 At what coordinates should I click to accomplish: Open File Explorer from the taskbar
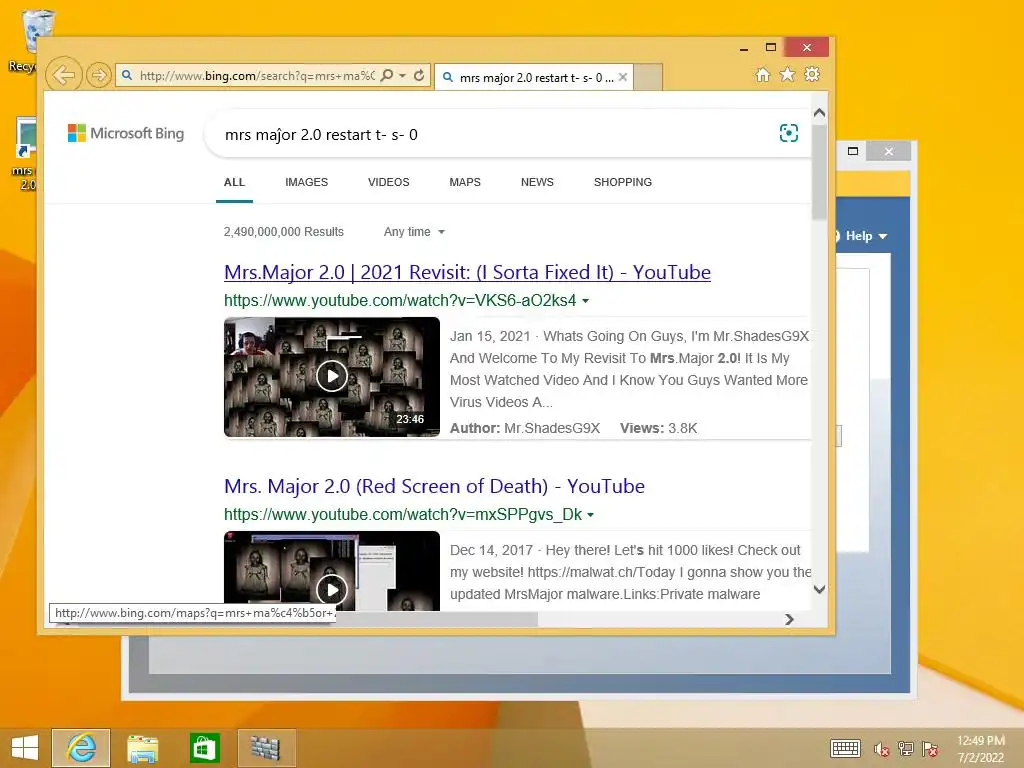click(x=142, y=748)
